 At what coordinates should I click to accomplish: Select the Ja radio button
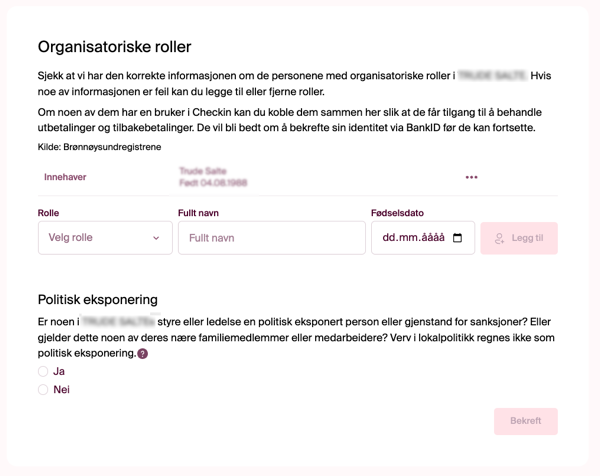pyautogui.click(x=43, y=371)
